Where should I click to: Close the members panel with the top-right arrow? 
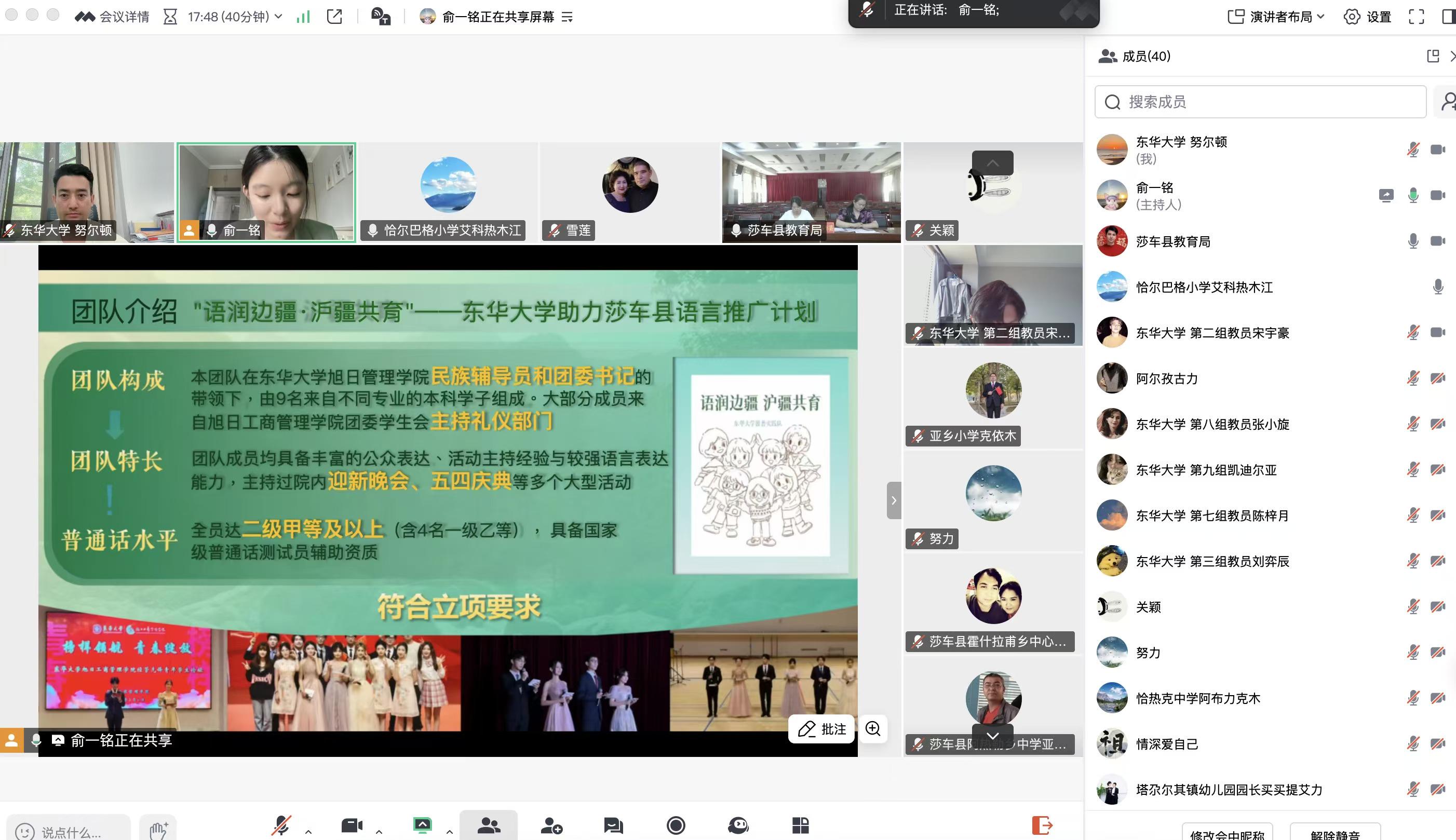tap(1452, 56)
